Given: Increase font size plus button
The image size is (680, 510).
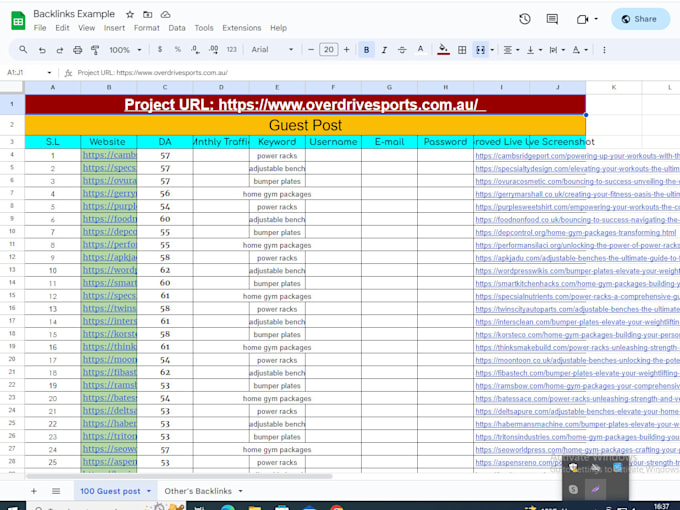Looking at the screenshot, I should tap(347, 49).
